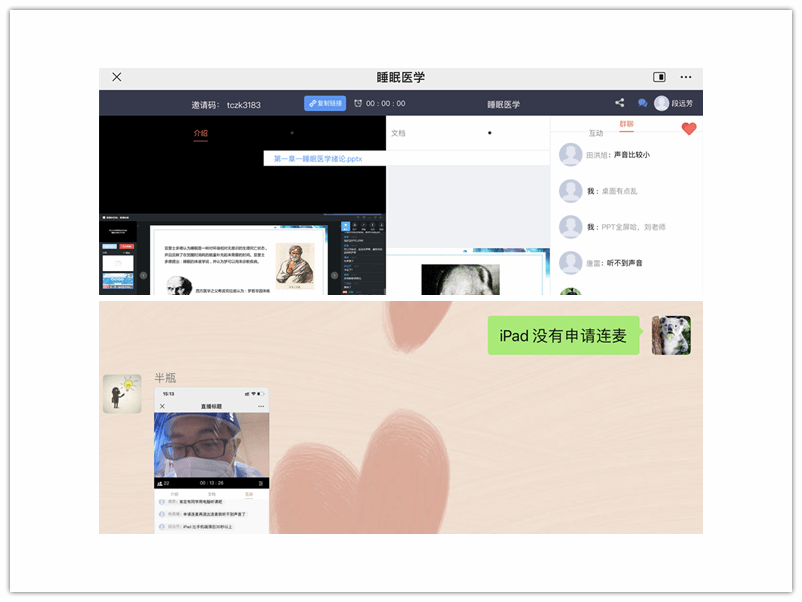
Task: Click the share icon in the header
Action: click(620, 103)
